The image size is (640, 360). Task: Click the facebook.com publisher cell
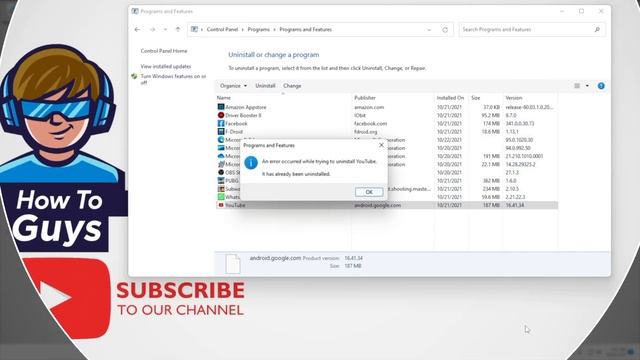coord(370,123)
